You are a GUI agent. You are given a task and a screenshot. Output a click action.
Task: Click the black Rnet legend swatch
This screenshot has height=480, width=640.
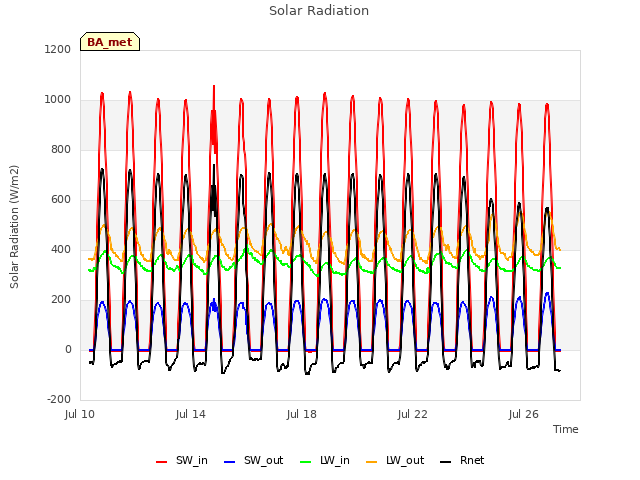(x=446, y=462)
